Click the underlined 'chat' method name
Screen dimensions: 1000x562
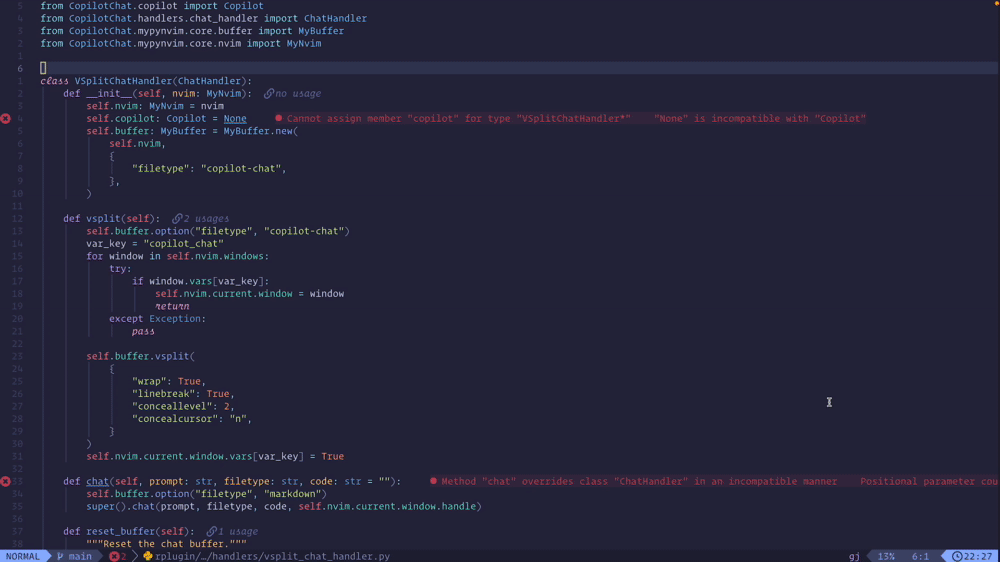coord(98,482)
